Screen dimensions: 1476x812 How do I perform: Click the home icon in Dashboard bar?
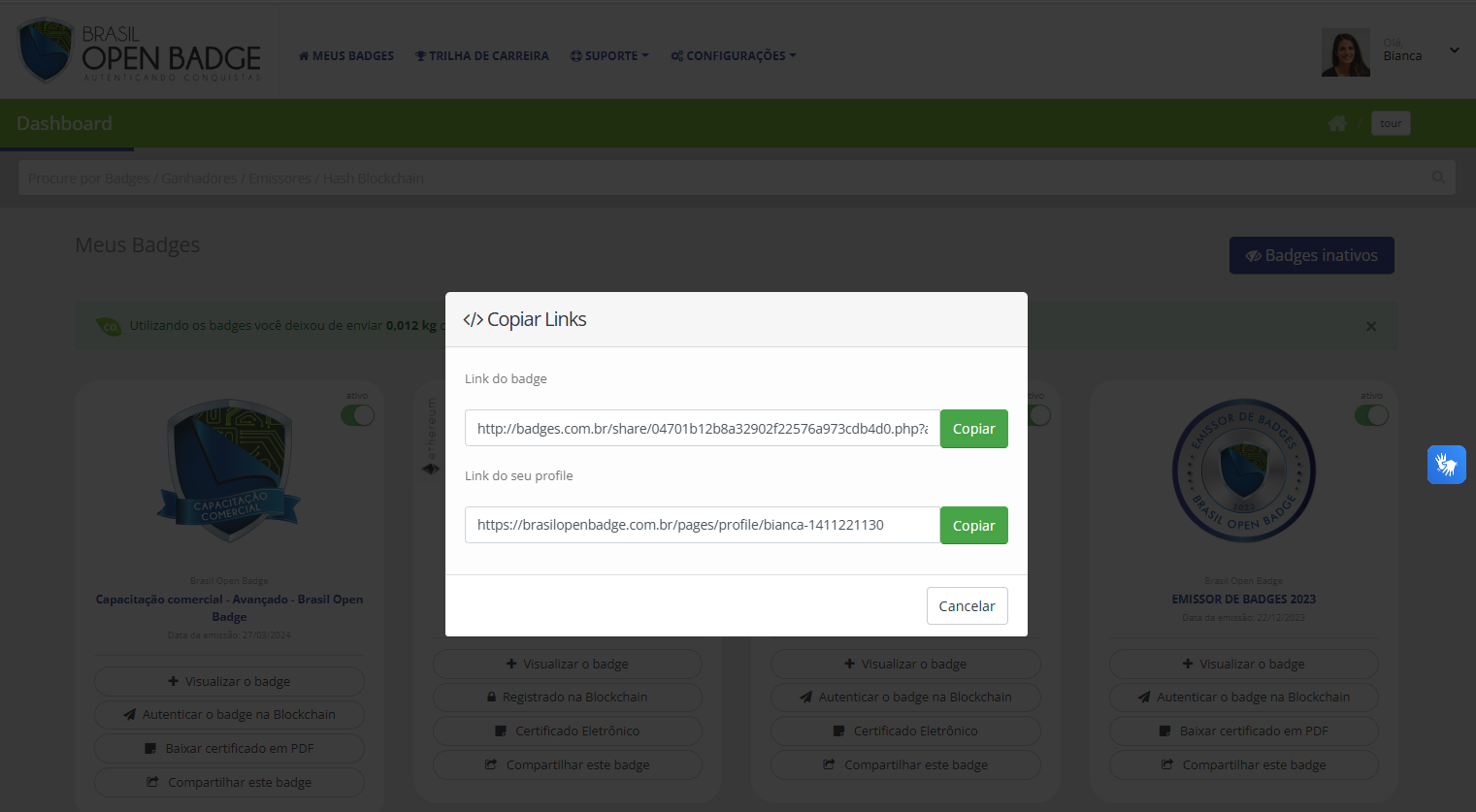(x=1337, y=123)
